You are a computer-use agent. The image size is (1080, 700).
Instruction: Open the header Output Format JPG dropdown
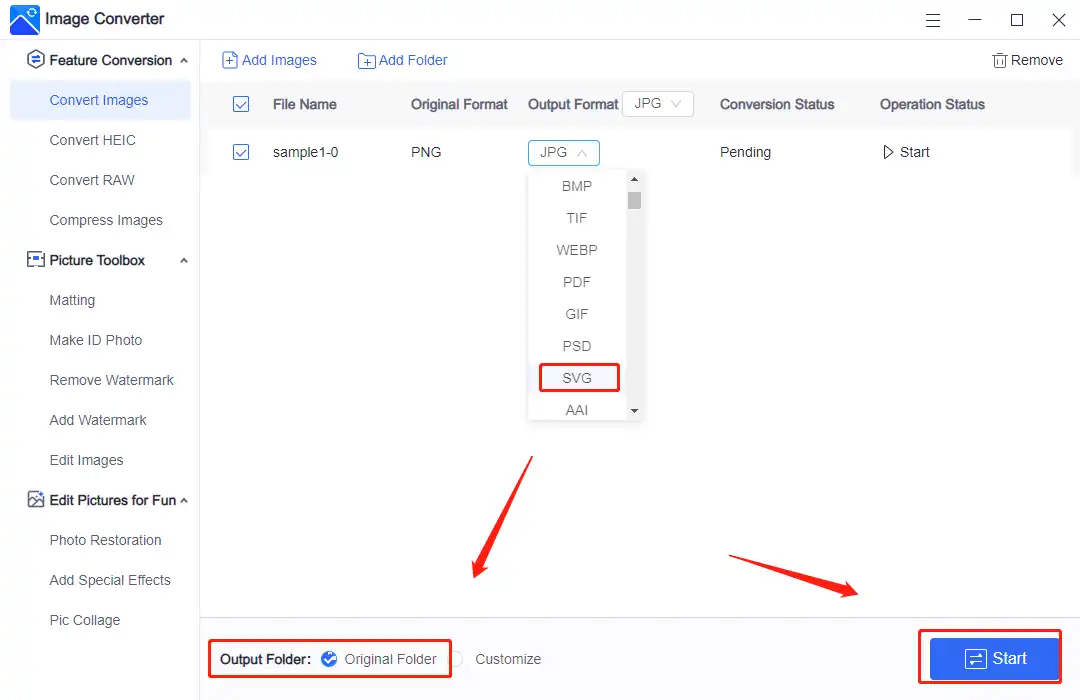(x=658, y=104)
